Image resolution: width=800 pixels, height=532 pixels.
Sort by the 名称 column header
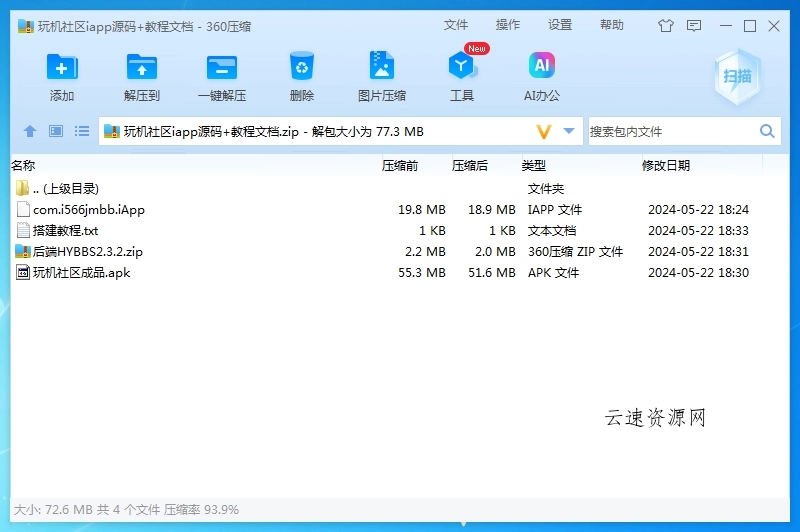click(x=23, y=165)
